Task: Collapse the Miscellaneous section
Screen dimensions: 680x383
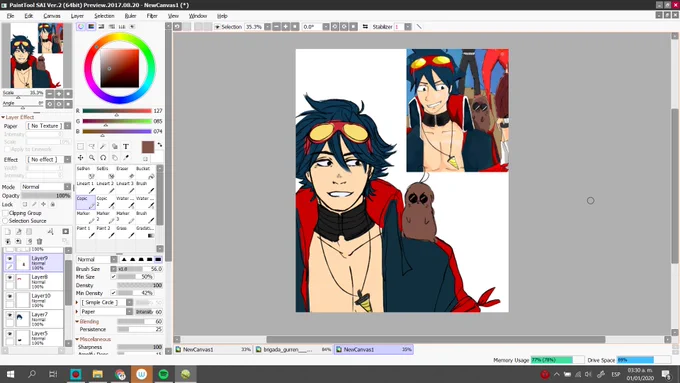Action: (77, 339)
